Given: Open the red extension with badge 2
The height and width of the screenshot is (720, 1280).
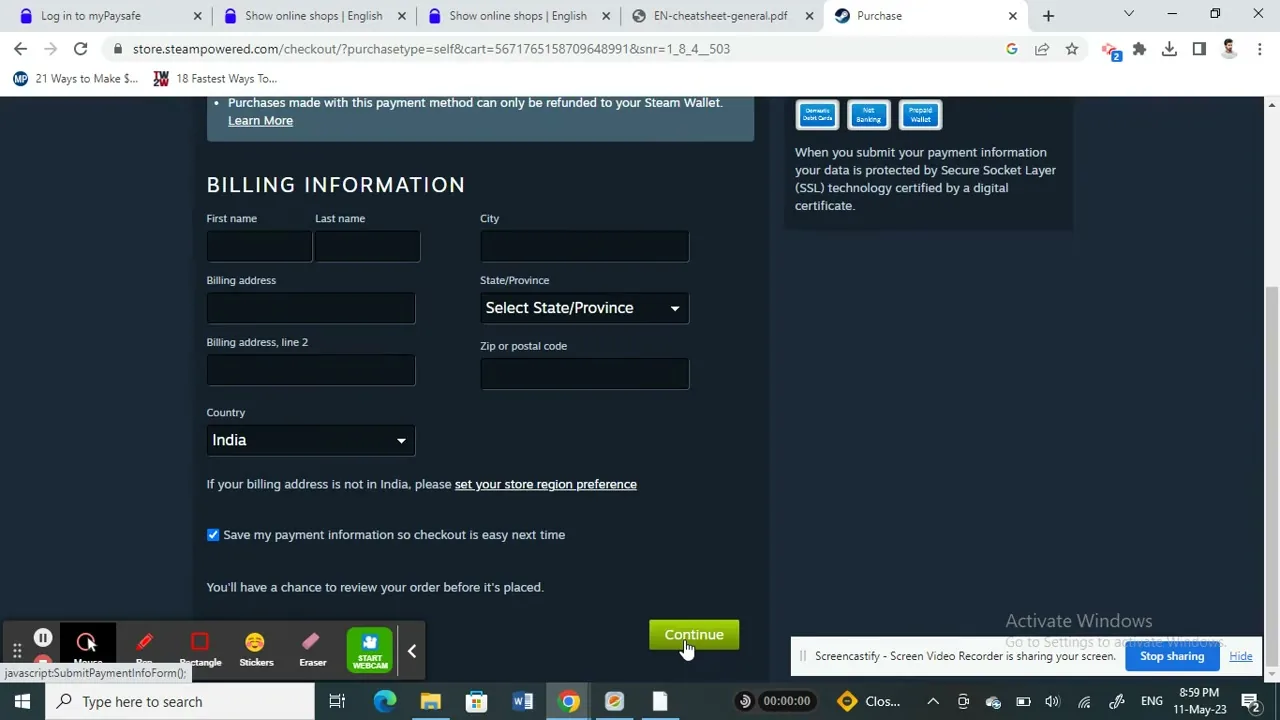Looking at the screenshot, I should [x=1110, y=50].
